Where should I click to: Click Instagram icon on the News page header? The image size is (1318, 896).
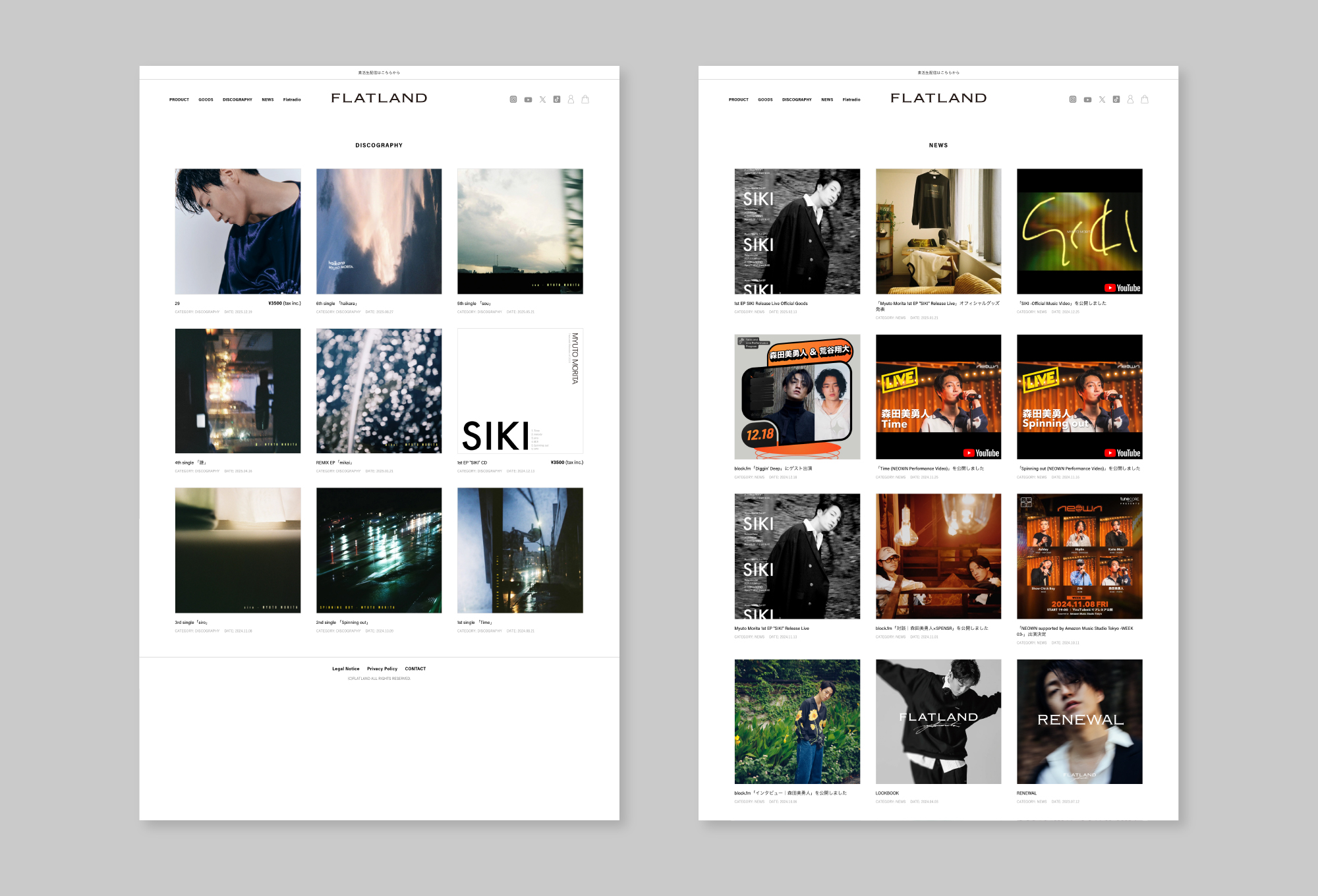(1073, 99)
